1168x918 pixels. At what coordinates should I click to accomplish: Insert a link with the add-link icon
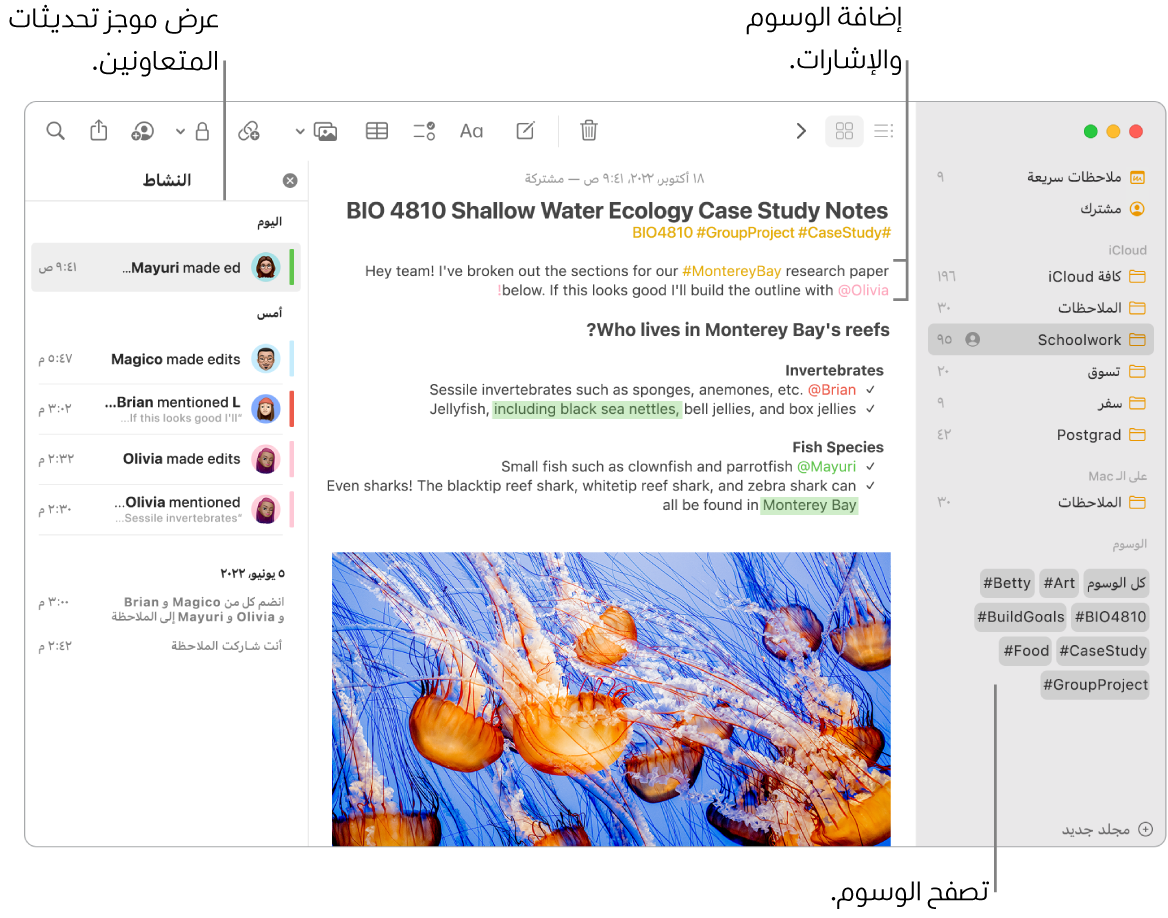[x=248, y=131]
